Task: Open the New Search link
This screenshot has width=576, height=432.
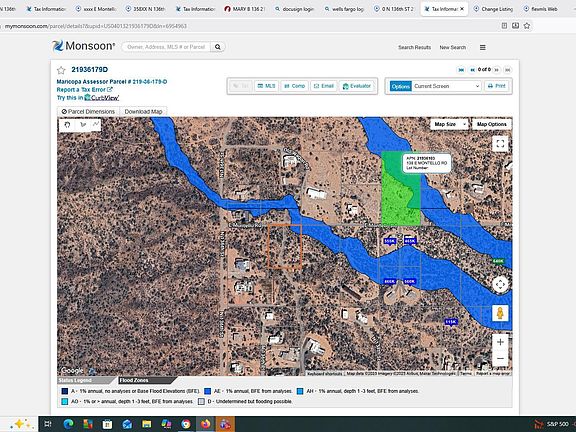Action: (x=453, y=47)
